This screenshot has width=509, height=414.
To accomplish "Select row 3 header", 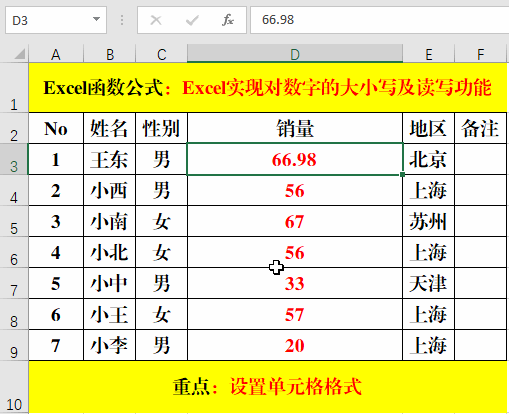I will click(x=14, y=159).
